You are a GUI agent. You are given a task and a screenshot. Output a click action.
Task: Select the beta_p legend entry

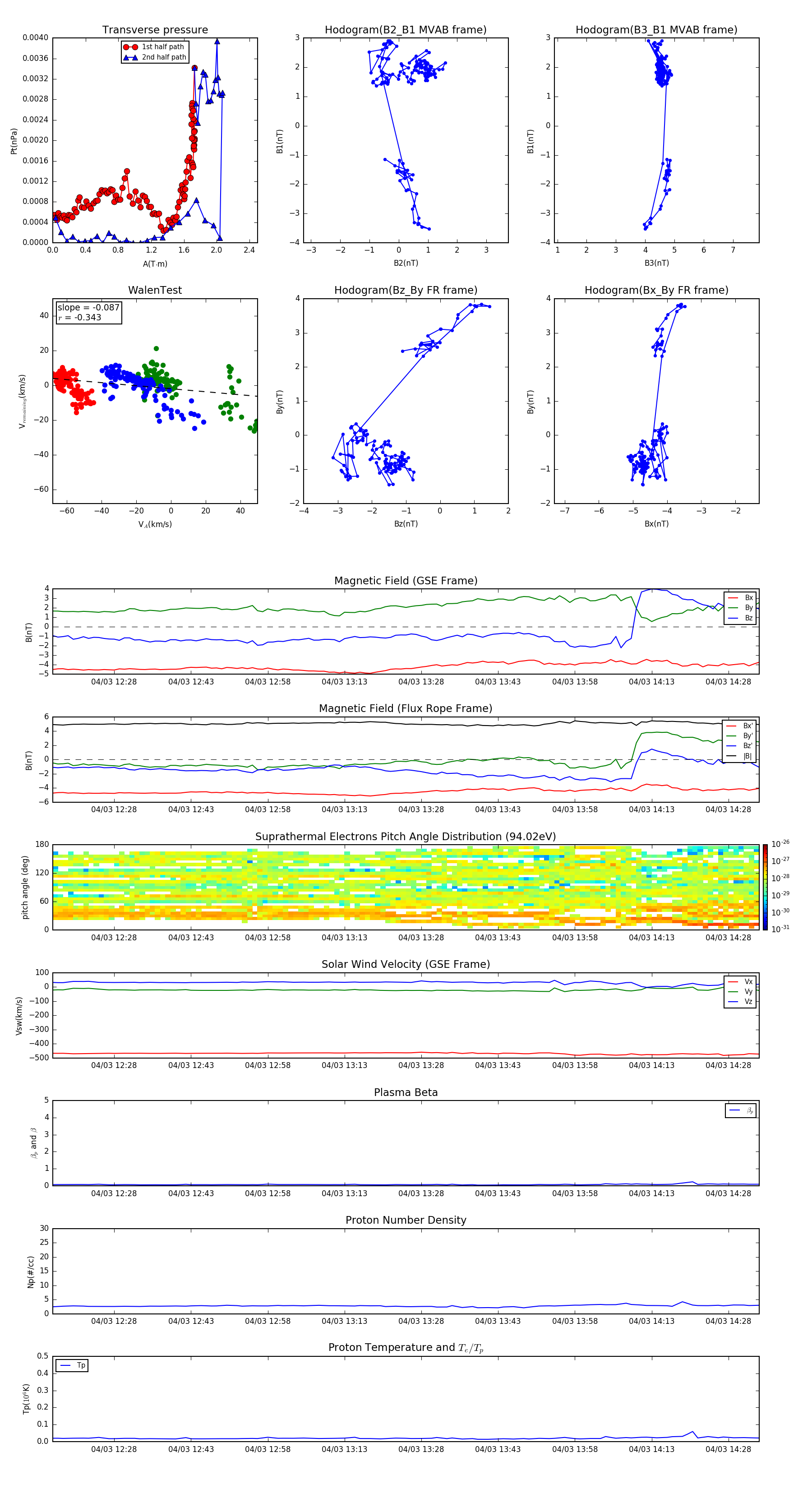[x=741, y=1110]
